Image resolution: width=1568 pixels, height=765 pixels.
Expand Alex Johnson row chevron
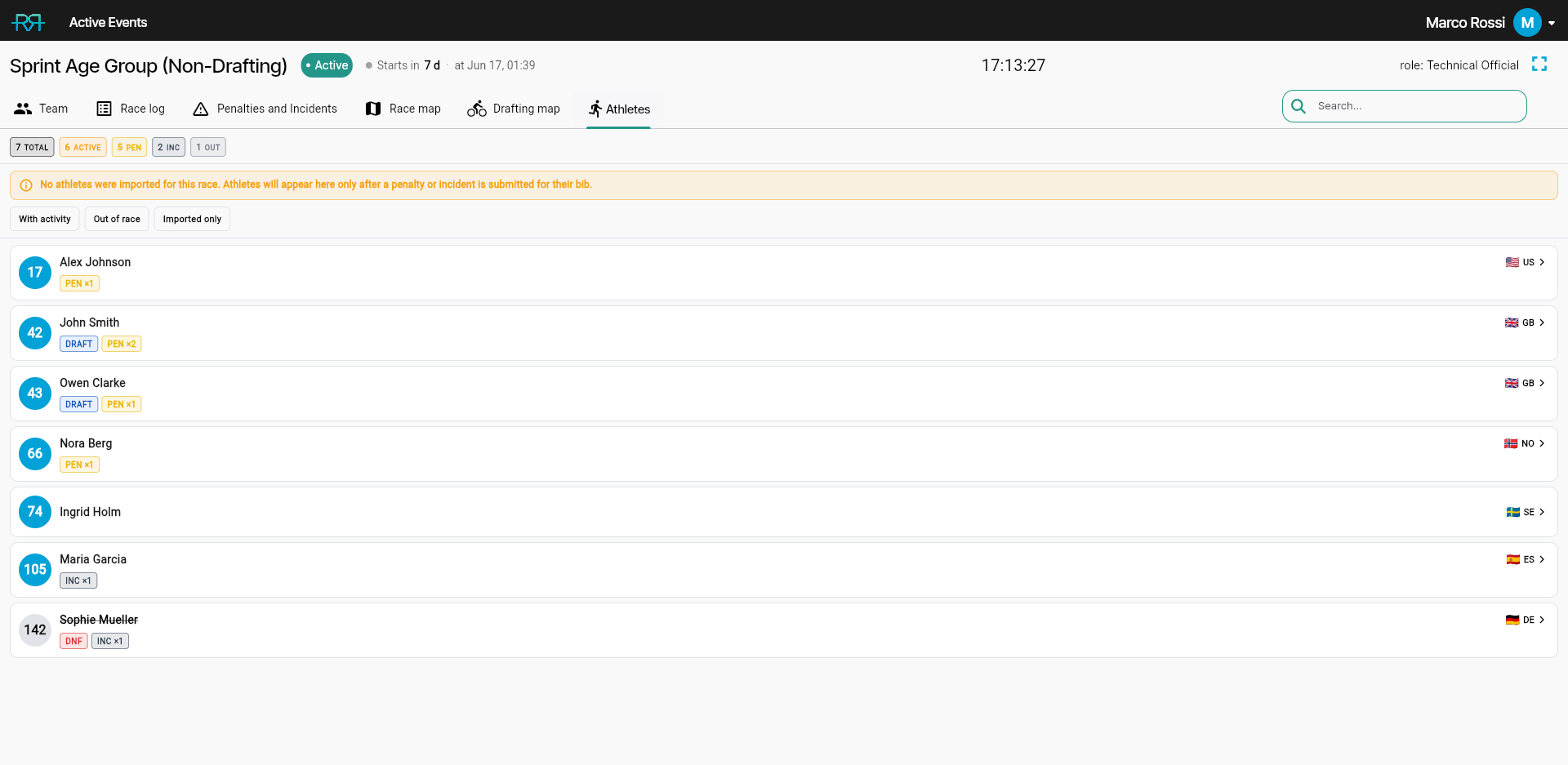coord(1542,262)
